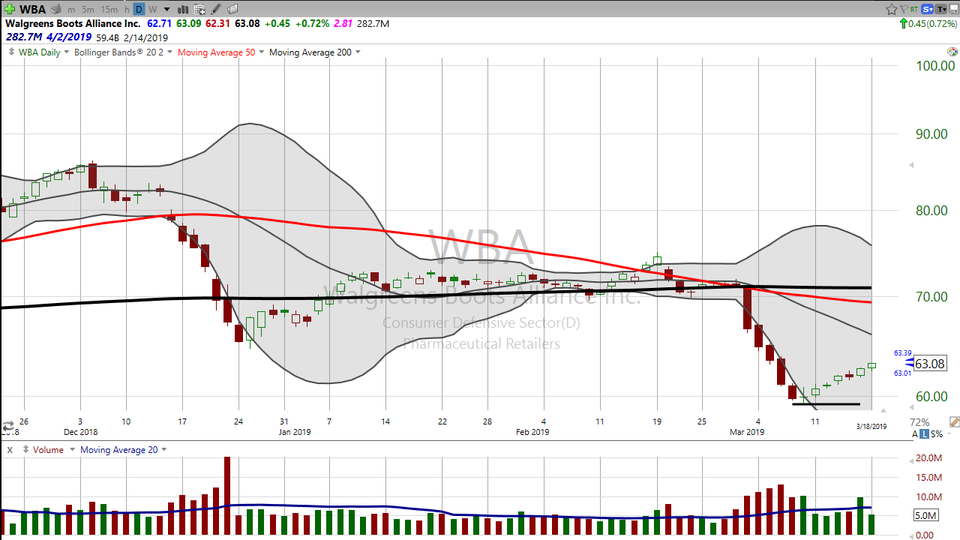This screenshot has height=540, width=960.
Task: Select the 1-minute 'm' timeframe
Action: click(72, 10)
